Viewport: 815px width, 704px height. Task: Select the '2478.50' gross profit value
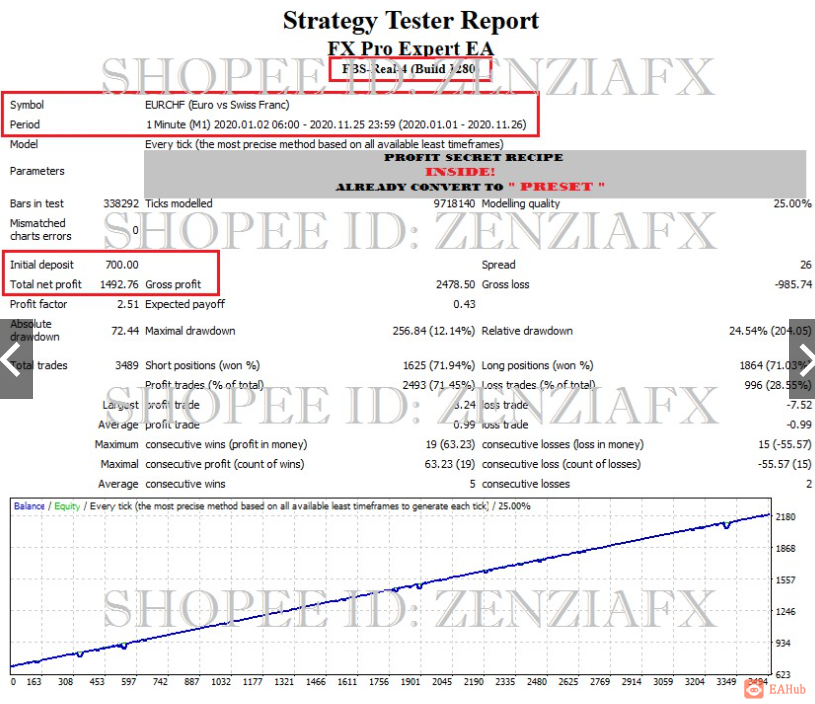coord(455,284)
